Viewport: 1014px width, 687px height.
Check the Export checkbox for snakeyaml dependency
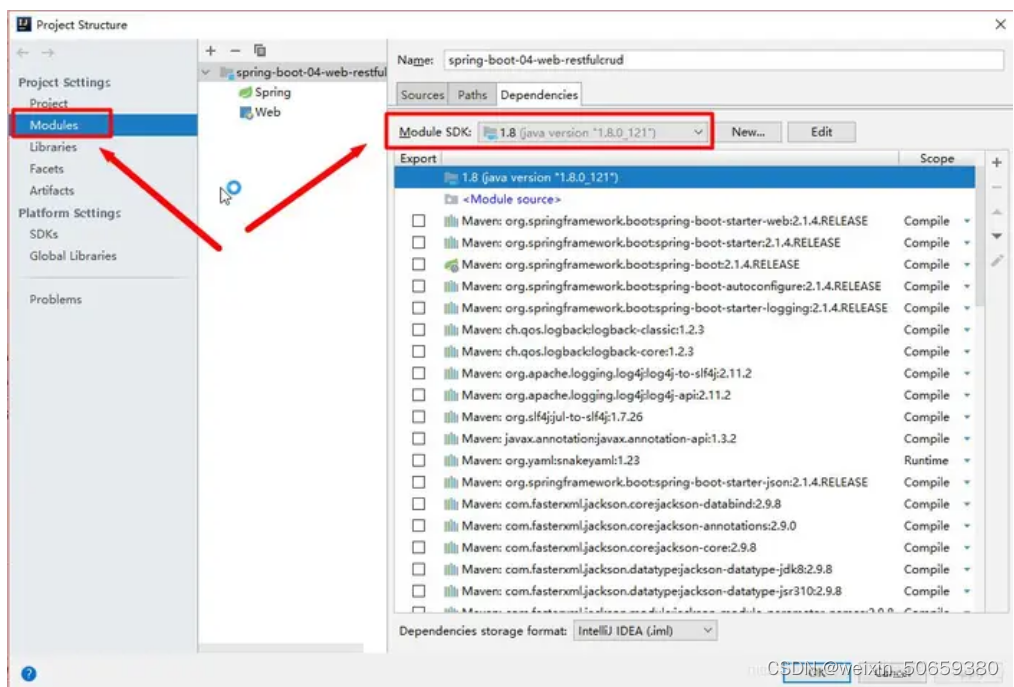(419, 460)
